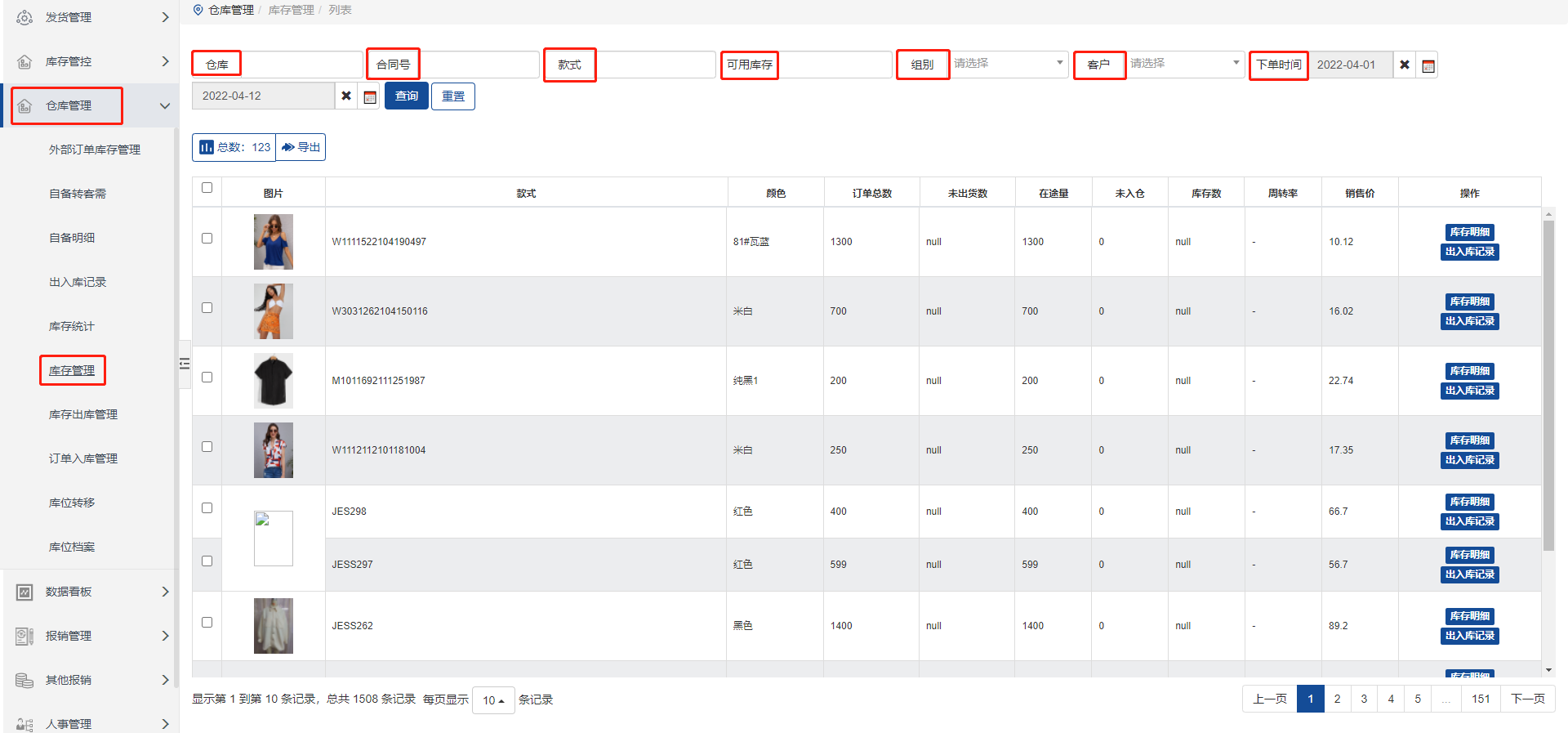Click the 导出 export button
This screenshot has width=1568, height=733.
coord(301,147)
